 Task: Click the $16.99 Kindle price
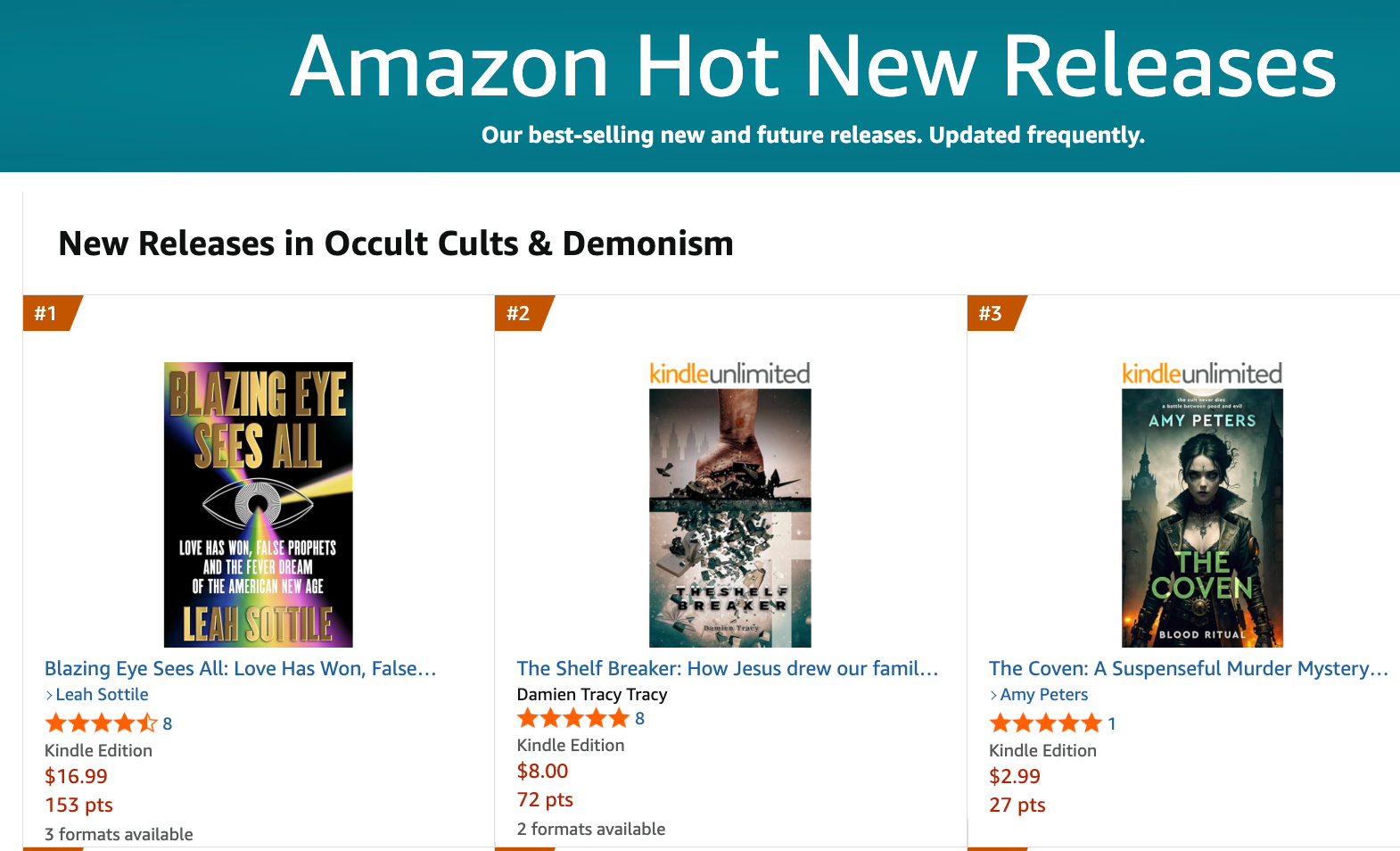(76, 776)
